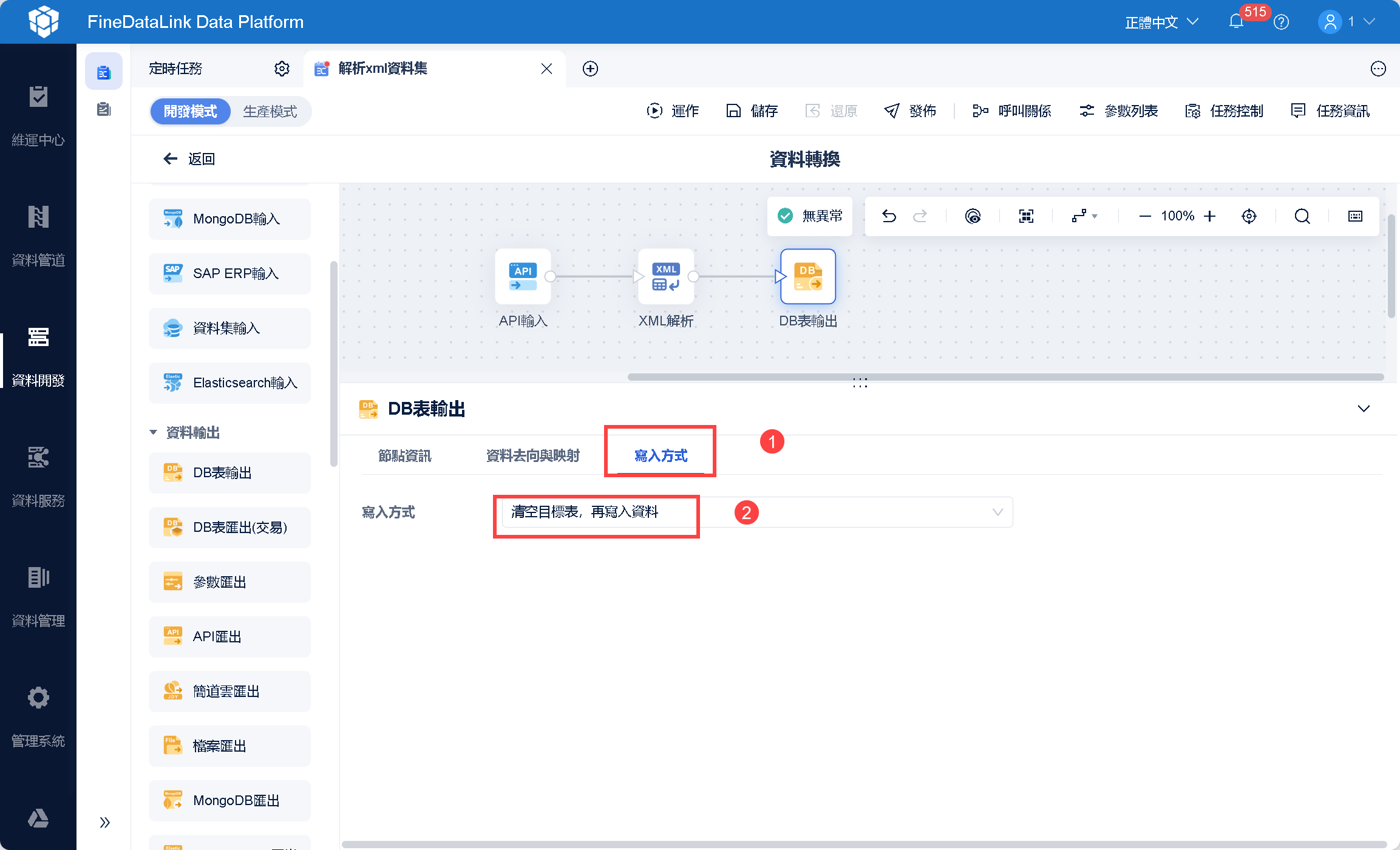Click the notification bell icon
1400x850 pixels.
[1236, 22]
